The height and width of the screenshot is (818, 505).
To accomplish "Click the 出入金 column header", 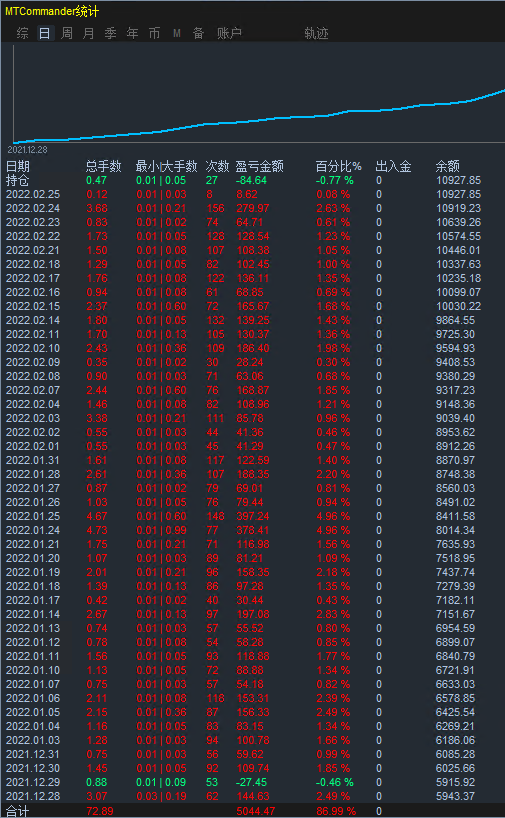I will (393, 166).
